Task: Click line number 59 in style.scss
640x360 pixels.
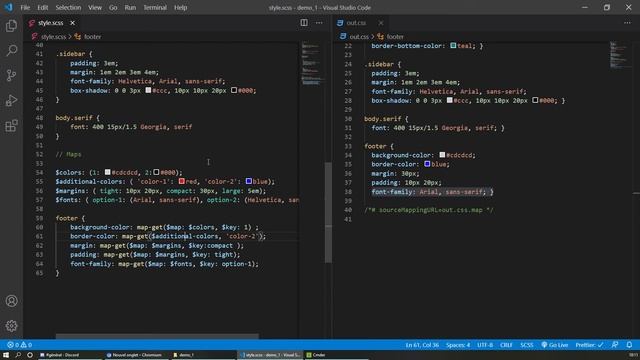Action: pos(39,218)
